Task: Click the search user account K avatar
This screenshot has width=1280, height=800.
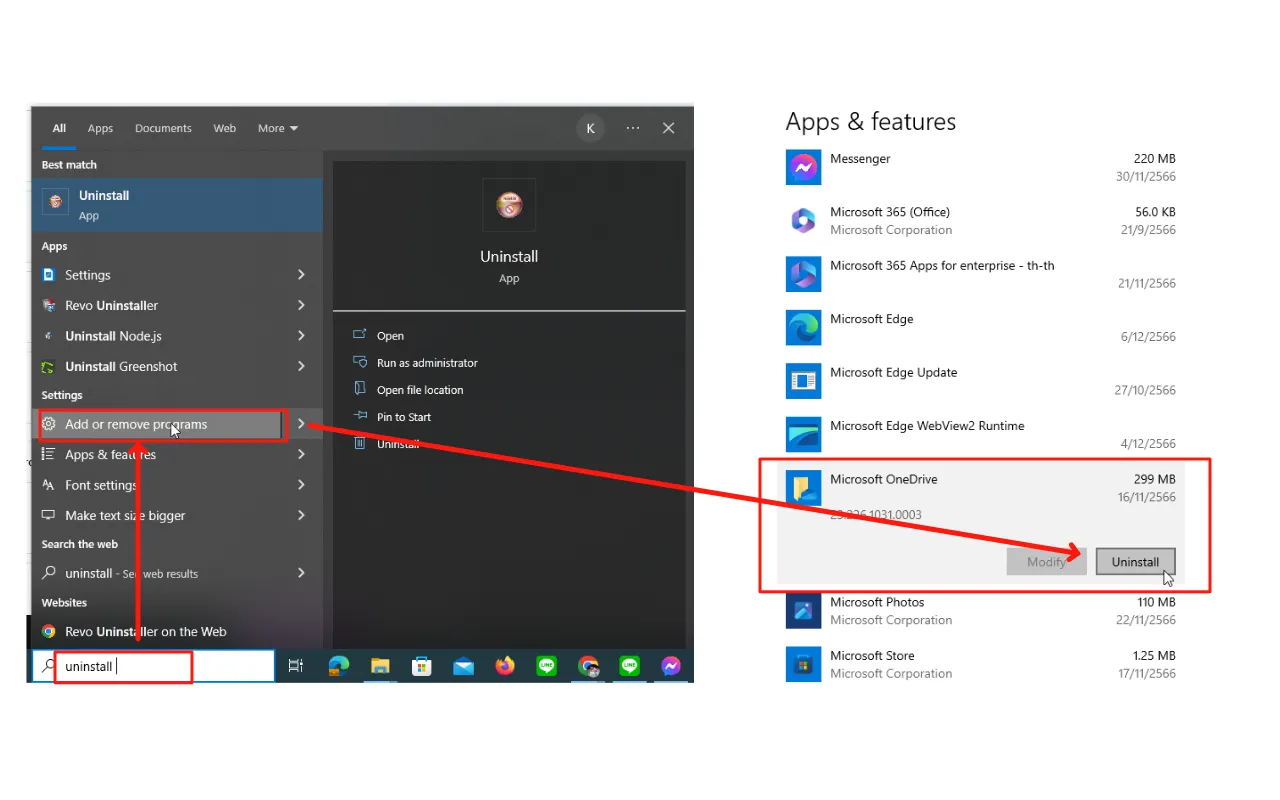Action: [x=590, y=128]
